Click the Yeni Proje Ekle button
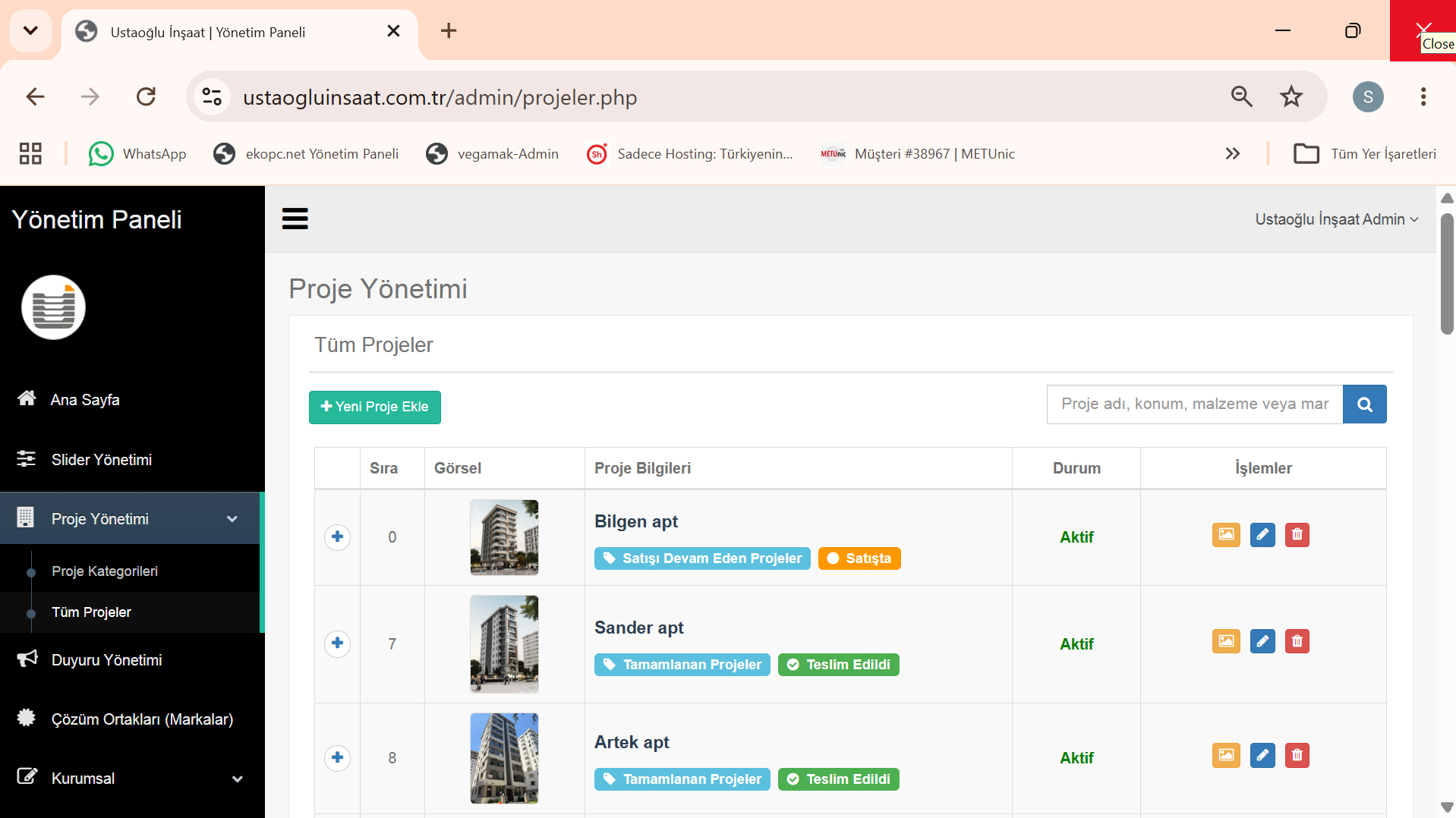Screen dimensions: 1456x818 (x=375, y=407)
